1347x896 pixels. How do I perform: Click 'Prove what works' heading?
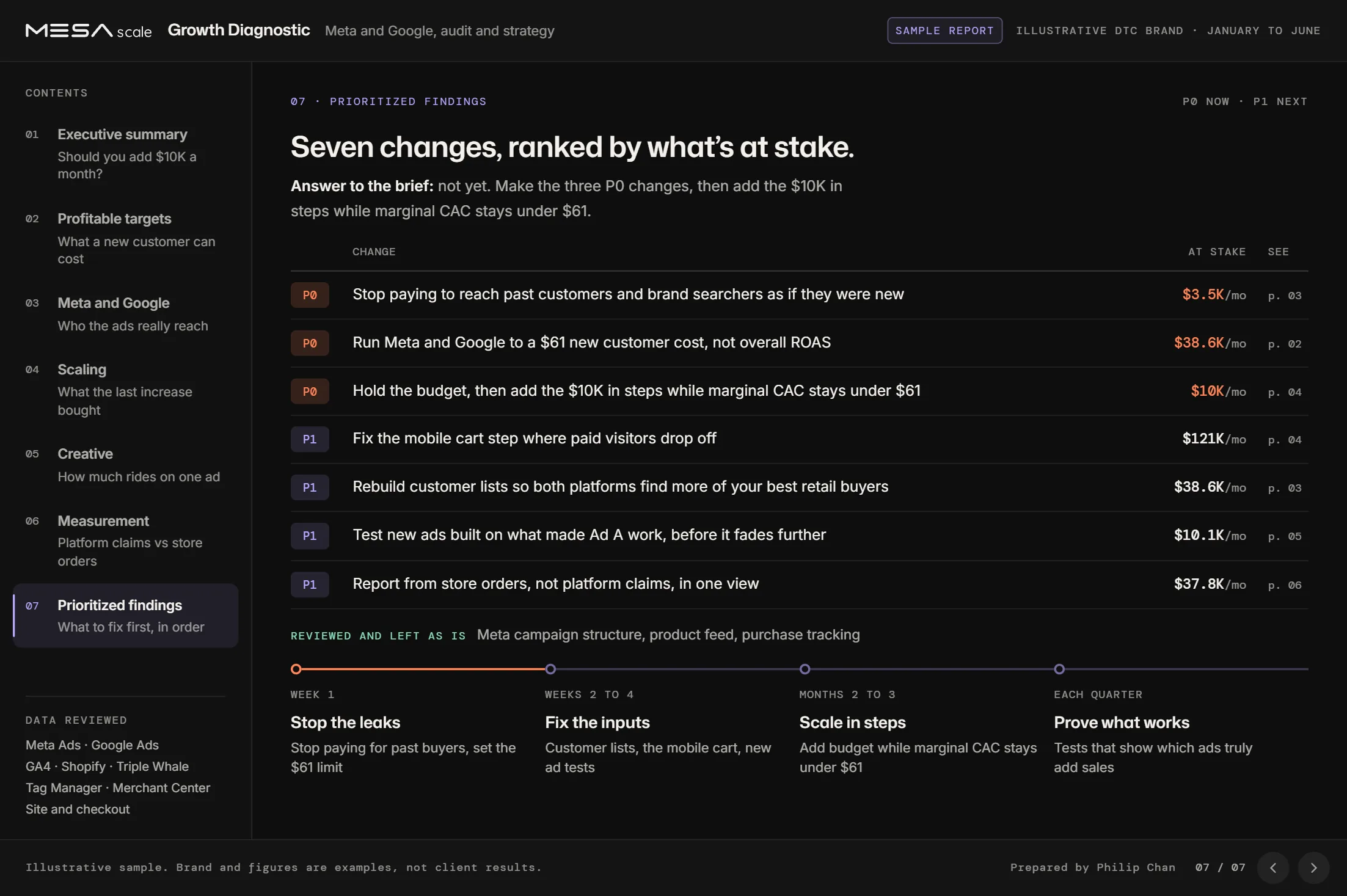click(x=1122, y=723)
